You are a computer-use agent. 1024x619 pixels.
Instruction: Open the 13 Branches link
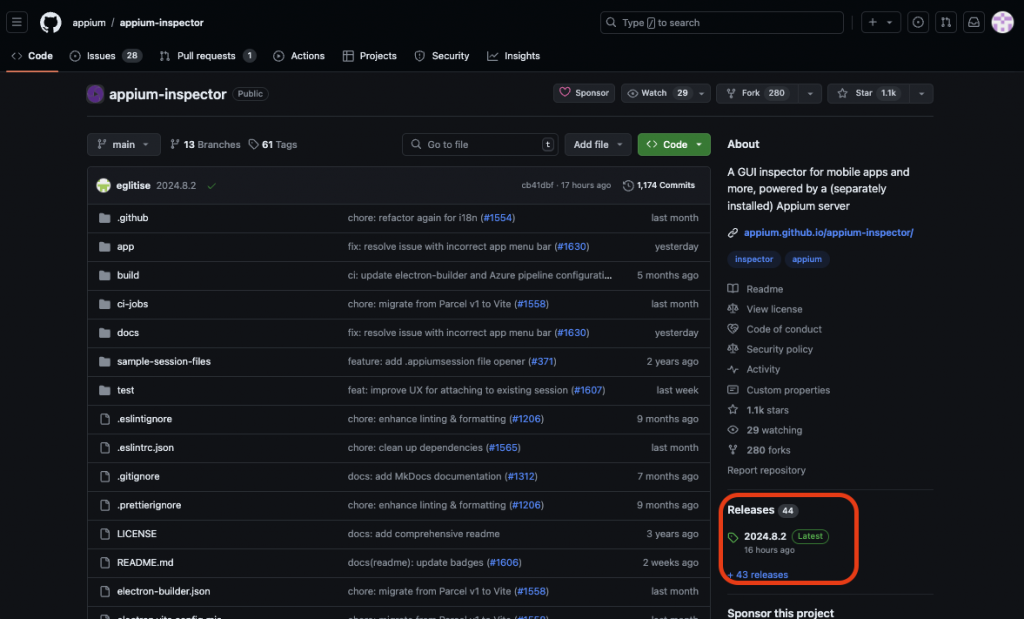pos(205,144)
